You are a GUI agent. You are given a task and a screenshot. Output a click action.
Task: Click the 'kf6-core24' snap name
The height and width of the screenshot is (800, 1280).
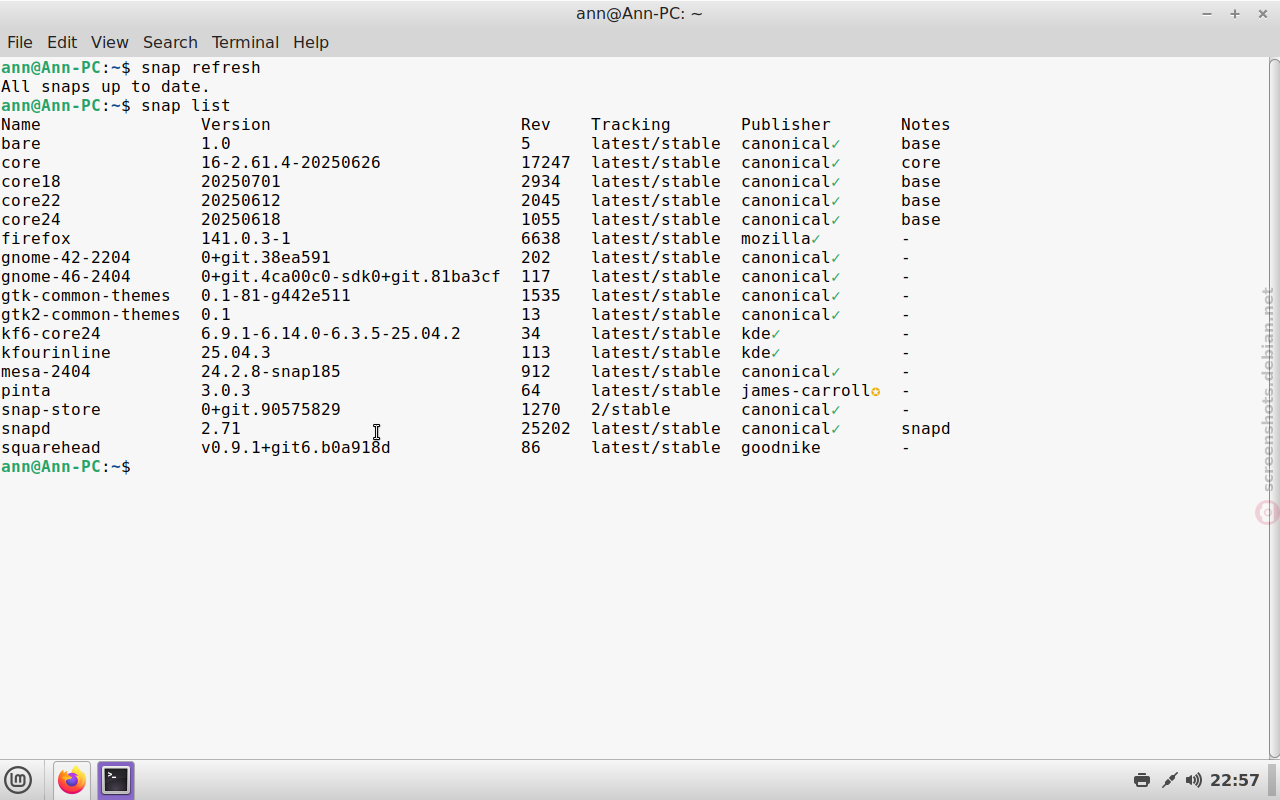[51, 333]
